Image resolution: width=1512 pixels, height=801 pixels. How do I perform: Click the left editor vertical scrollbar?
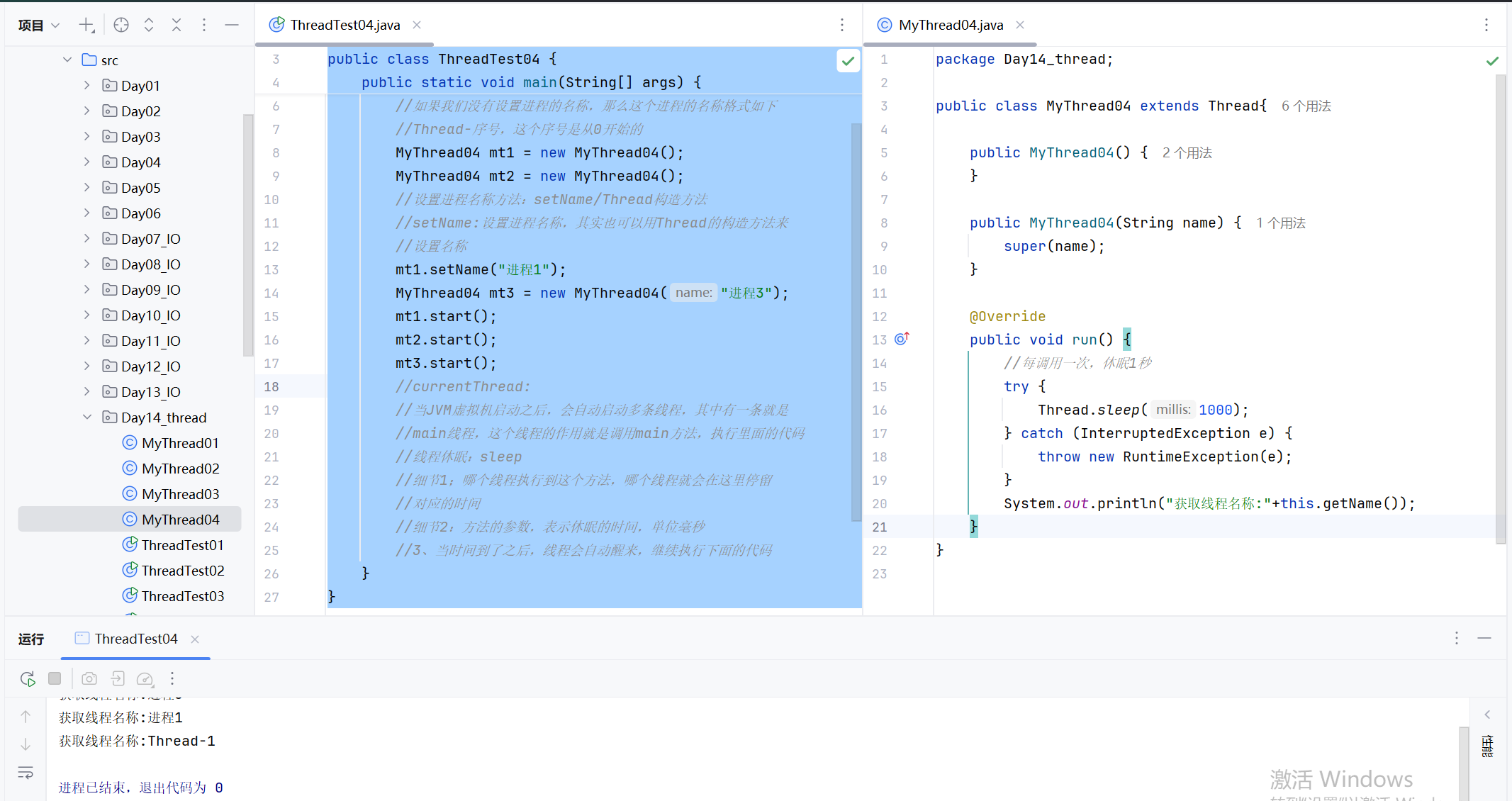(x=856, y=323)
